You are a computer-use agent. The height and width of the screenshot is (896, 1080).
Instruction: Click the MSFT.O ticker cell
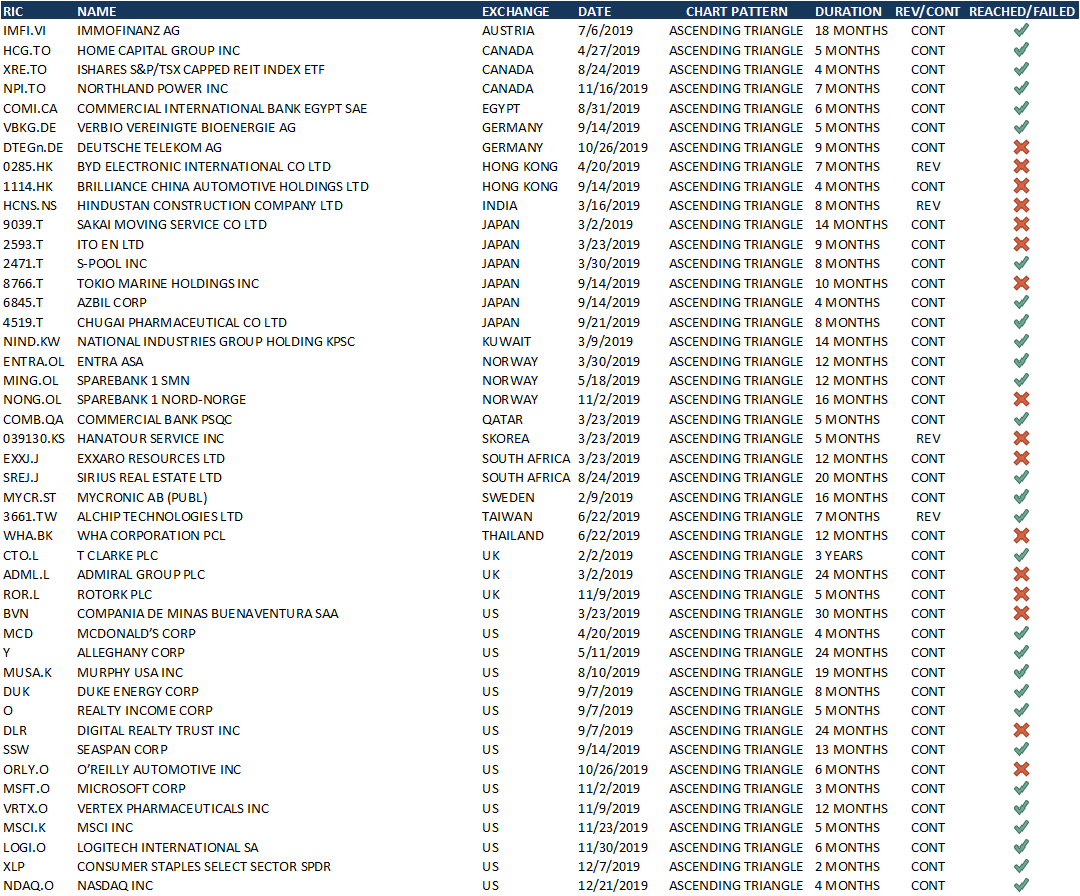click(x=24, y=789)
